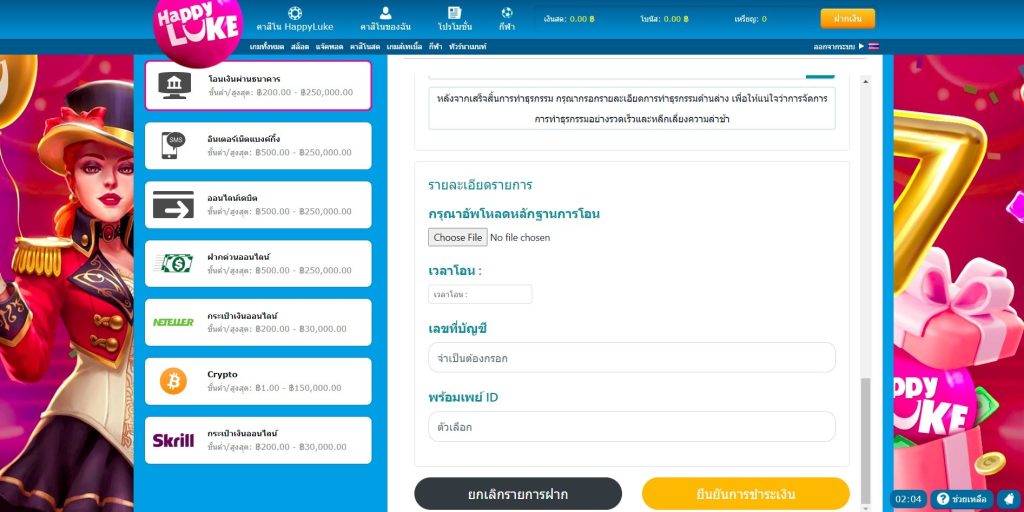Screen dimensions: 1024x512
Task: Open the โปรโมชั่น promotions document icon
Action: point(455,13)
